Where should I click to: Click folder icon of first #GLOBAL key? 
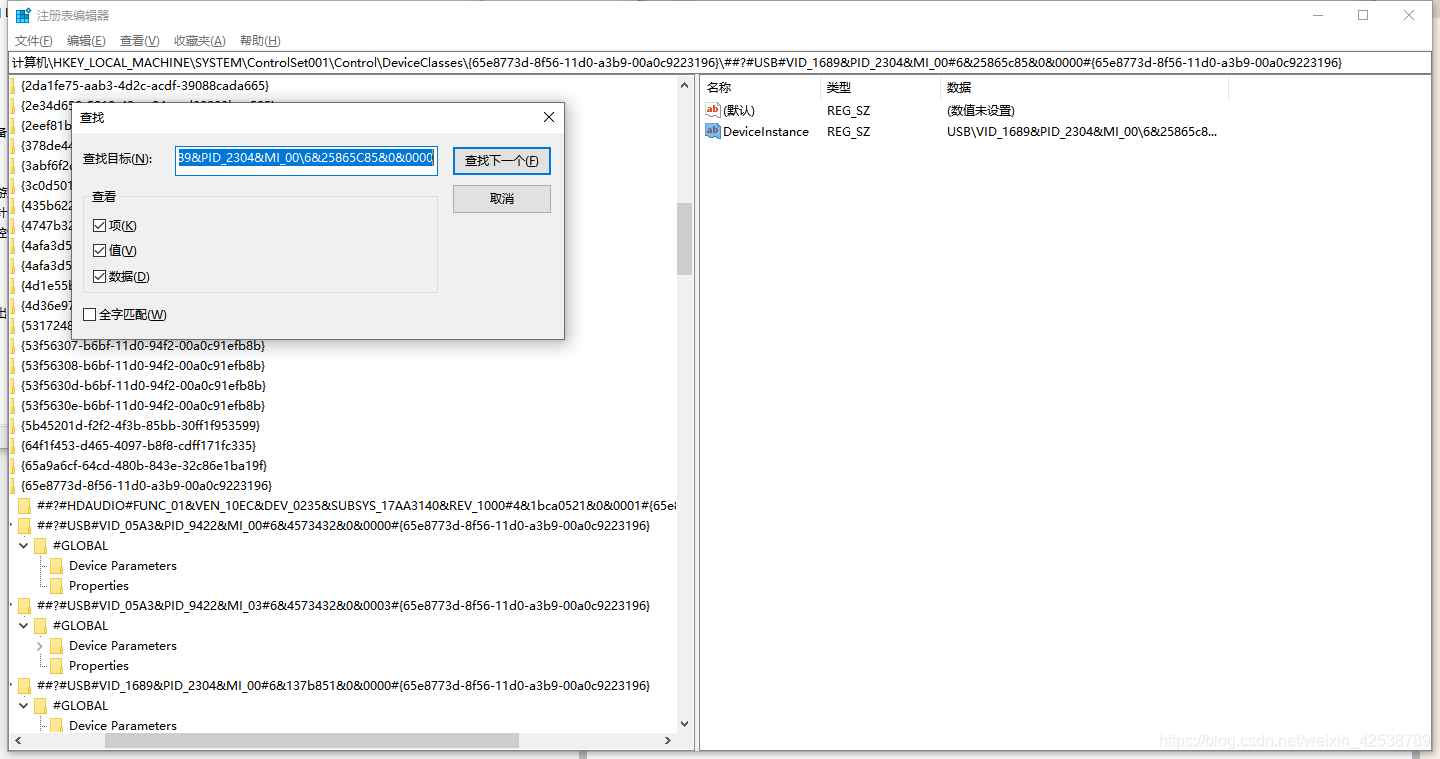[x=40, y=546]
